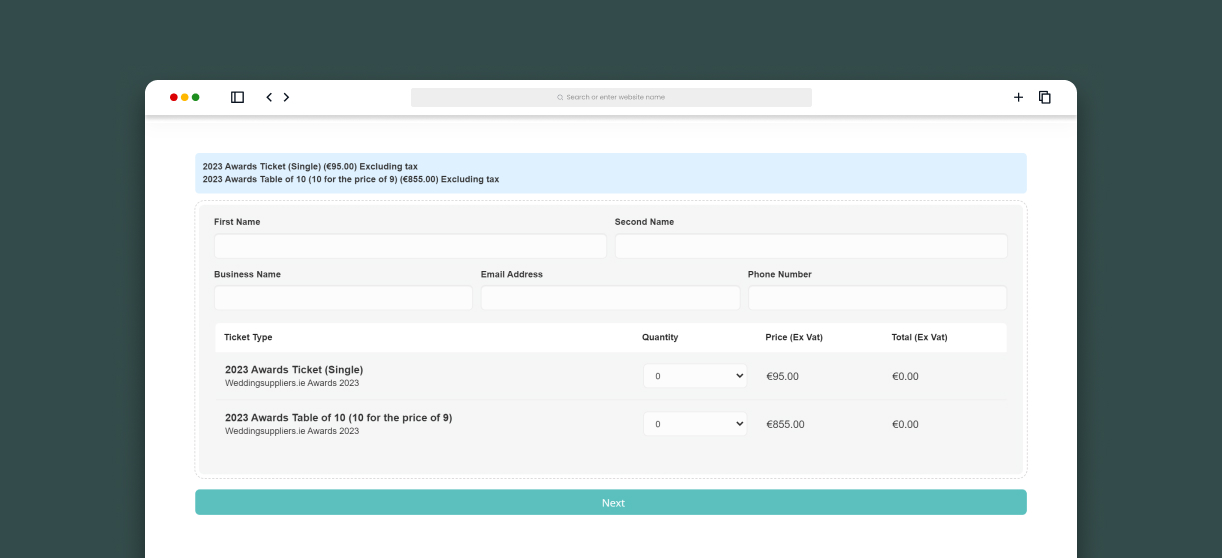Close the window with red dot
This screenshot has width=1222, height=558.
[174, 97]
